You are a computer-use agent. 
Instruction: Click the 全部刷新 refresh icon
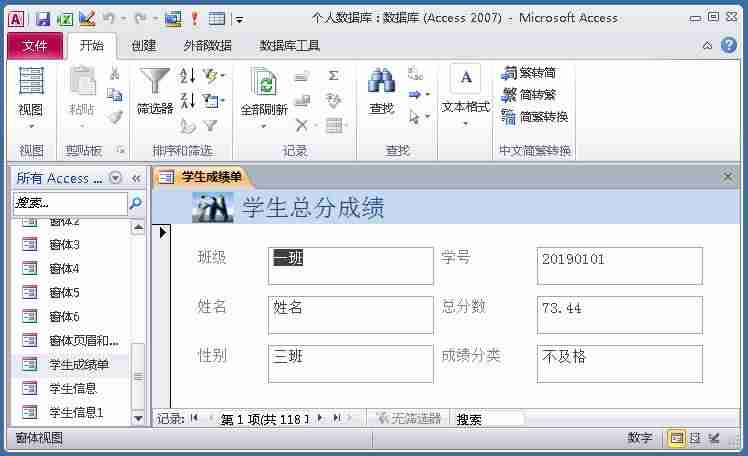[264, 82]
